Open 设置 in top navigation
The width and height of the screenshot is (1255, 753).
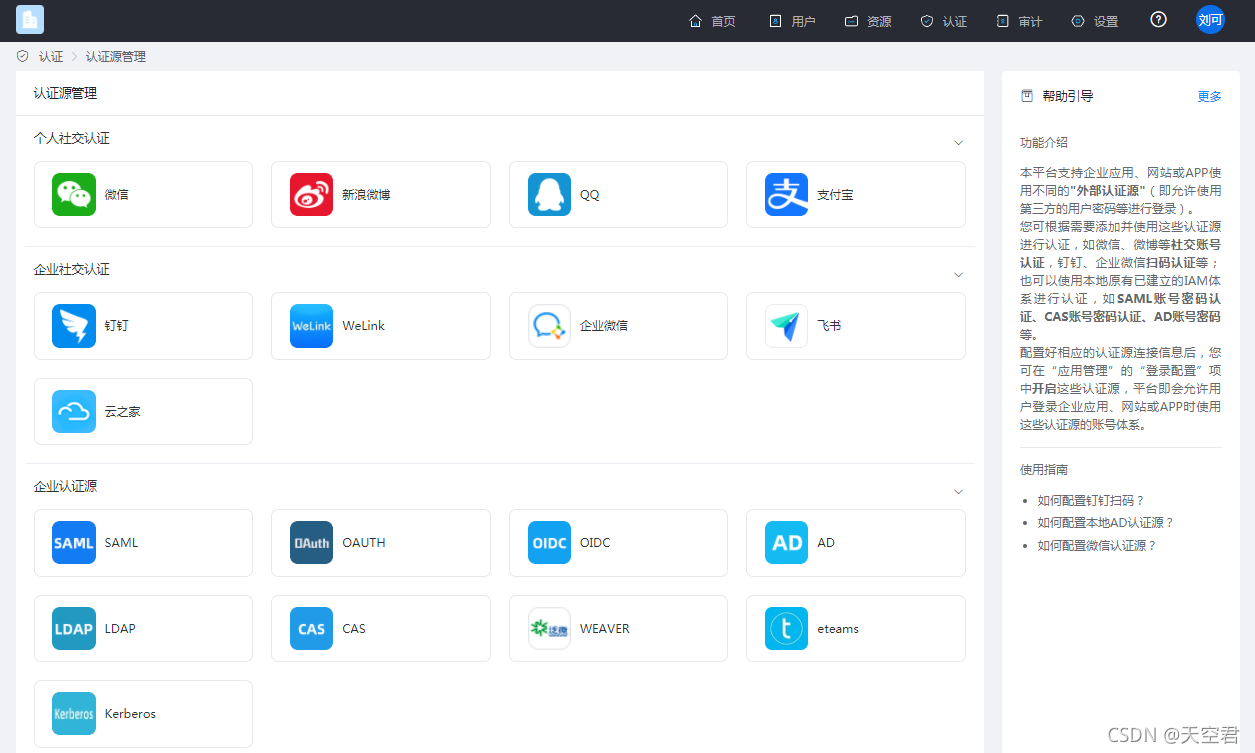pyautogui.click(x=1095, y=21)
